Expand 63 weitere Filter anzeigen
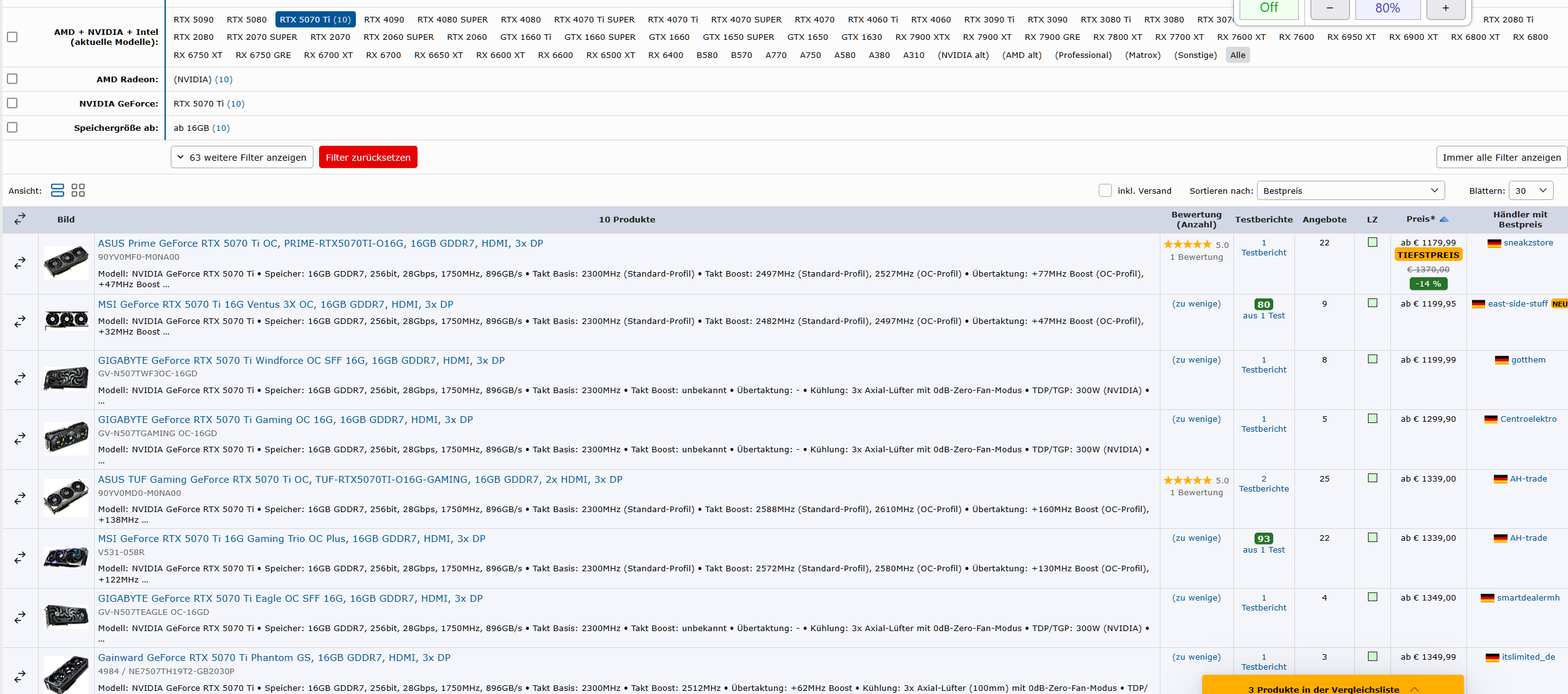The width and height of the screenshot is (1568, 694). [242, 157]
